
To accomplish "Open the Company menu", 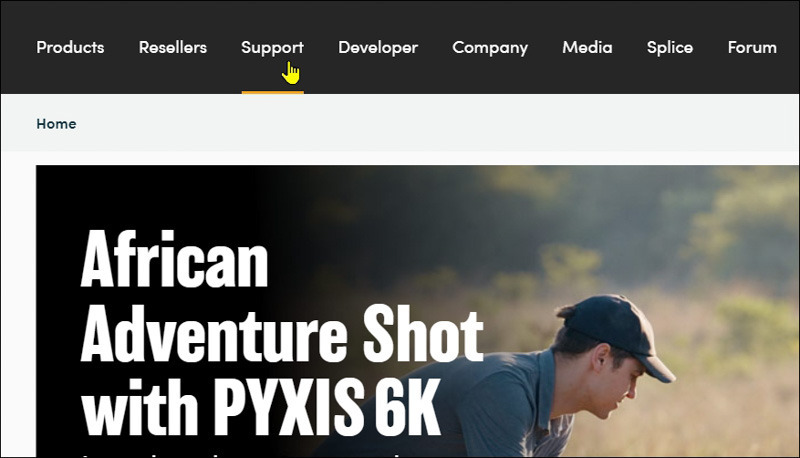I will (x=490, y=48).
